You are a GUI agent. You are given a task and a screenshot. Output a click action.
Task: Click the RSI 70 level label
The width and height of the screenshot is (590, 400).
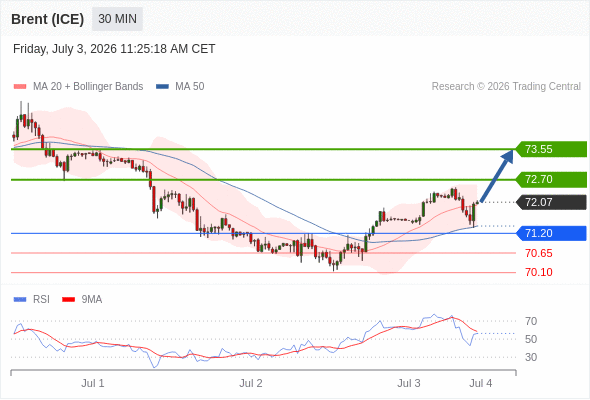[x=531, y=321]
